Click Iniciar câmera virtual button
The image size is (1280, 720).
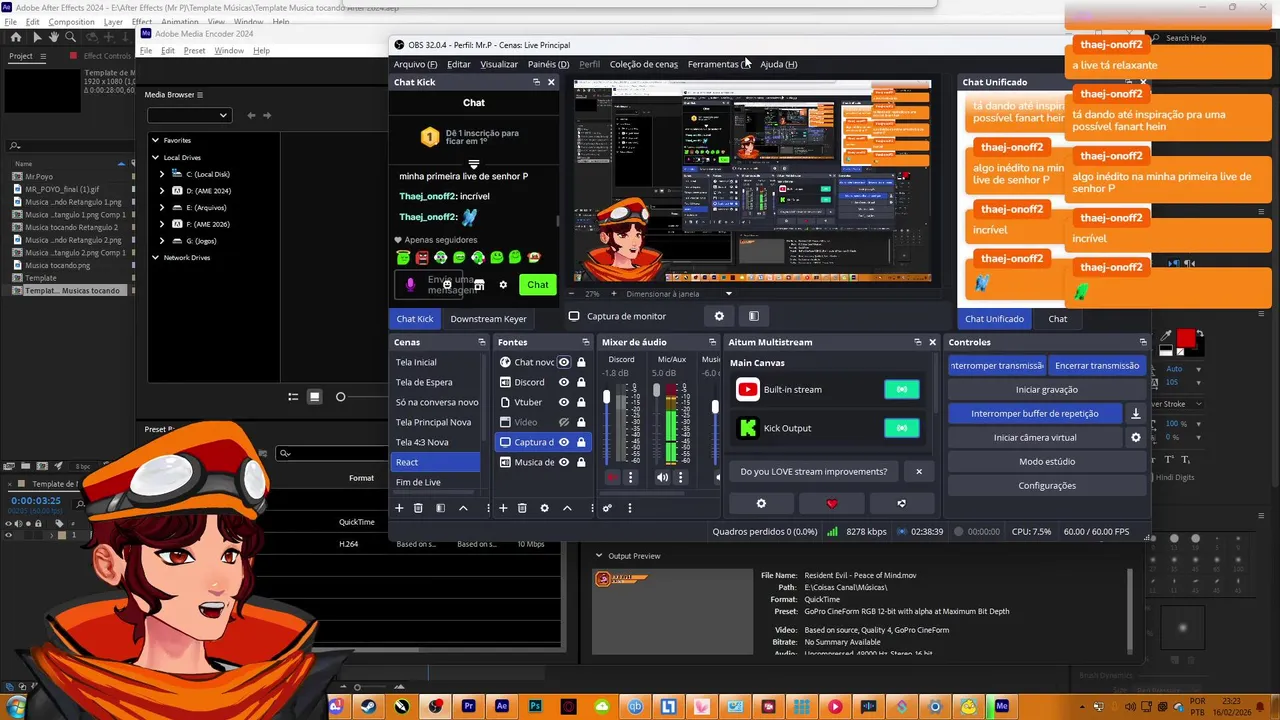coord(1035,437)
